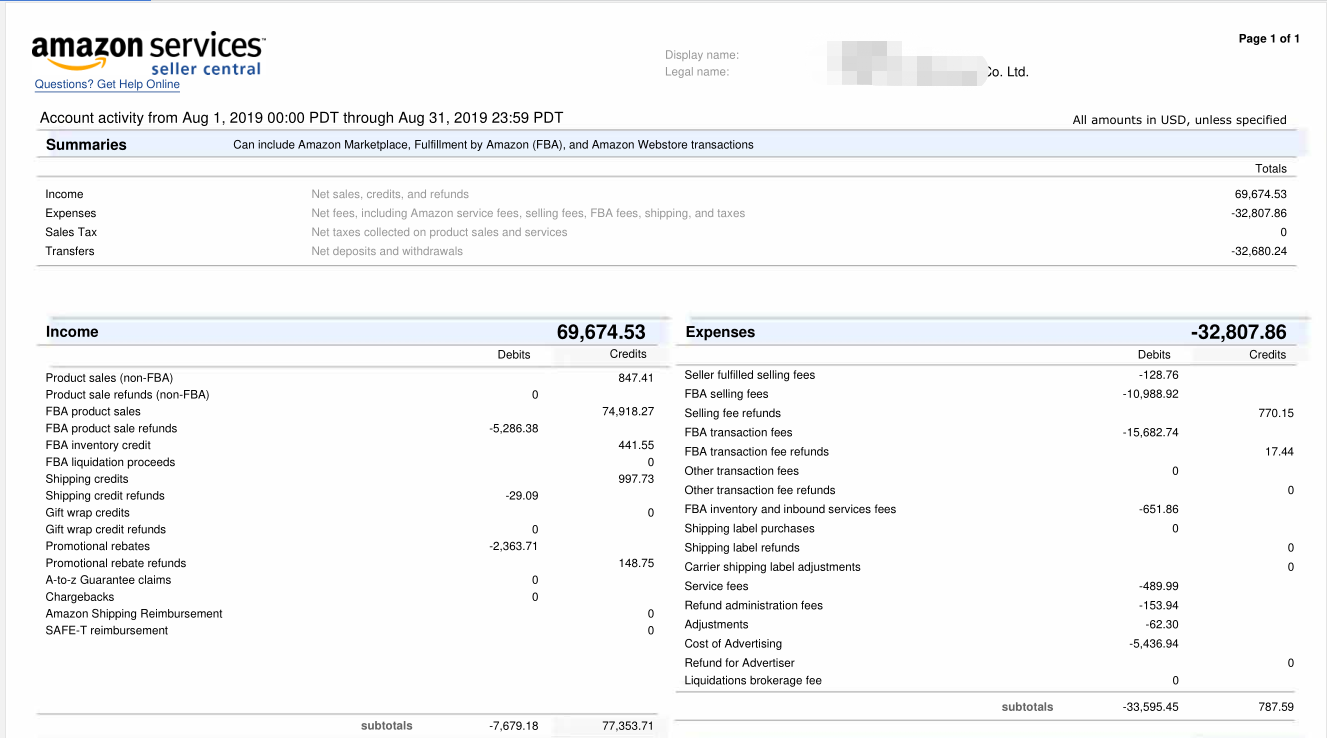Image resolution: width=1327 pixels, height=738 pixels.
Task: Open the Questions? Get Help Online link
Action: point(107,84)
